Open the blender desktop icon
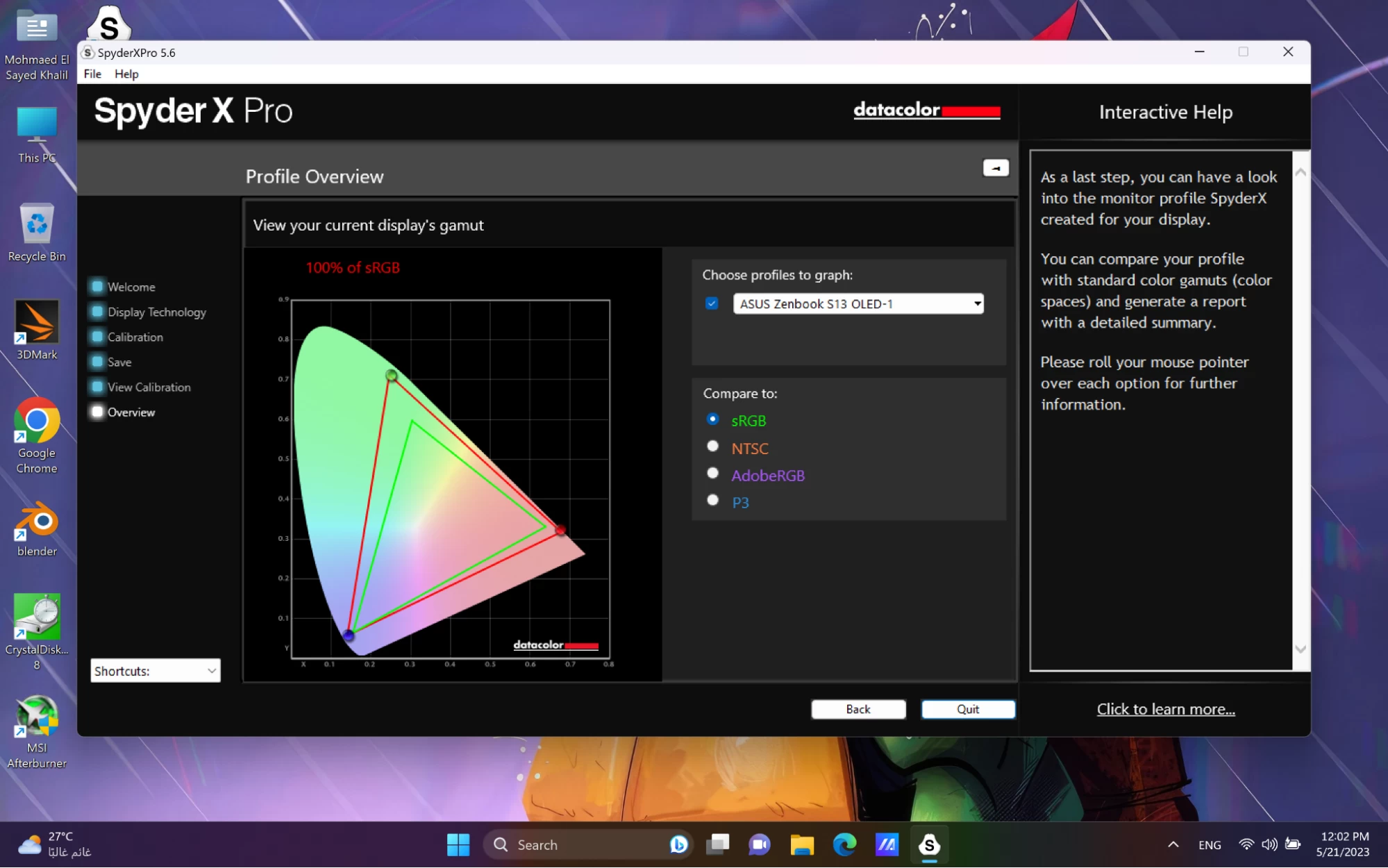1388x868 pixels. click(37, 522)
